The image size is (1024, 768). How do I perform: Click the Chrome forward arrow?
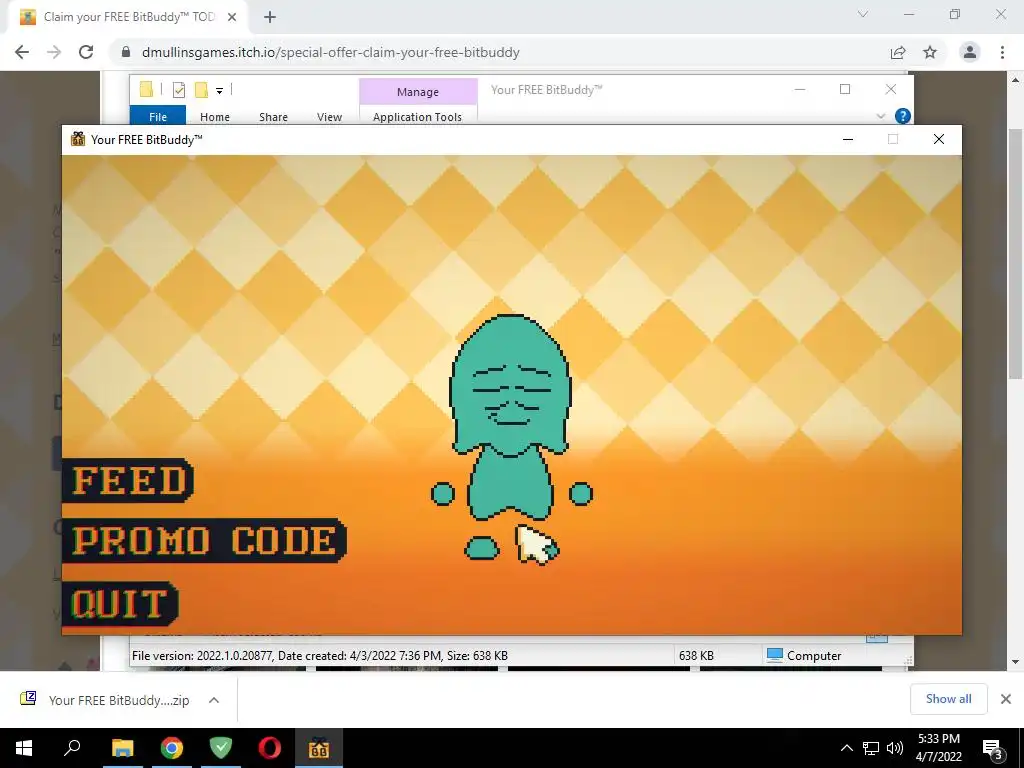coord(54,52)
